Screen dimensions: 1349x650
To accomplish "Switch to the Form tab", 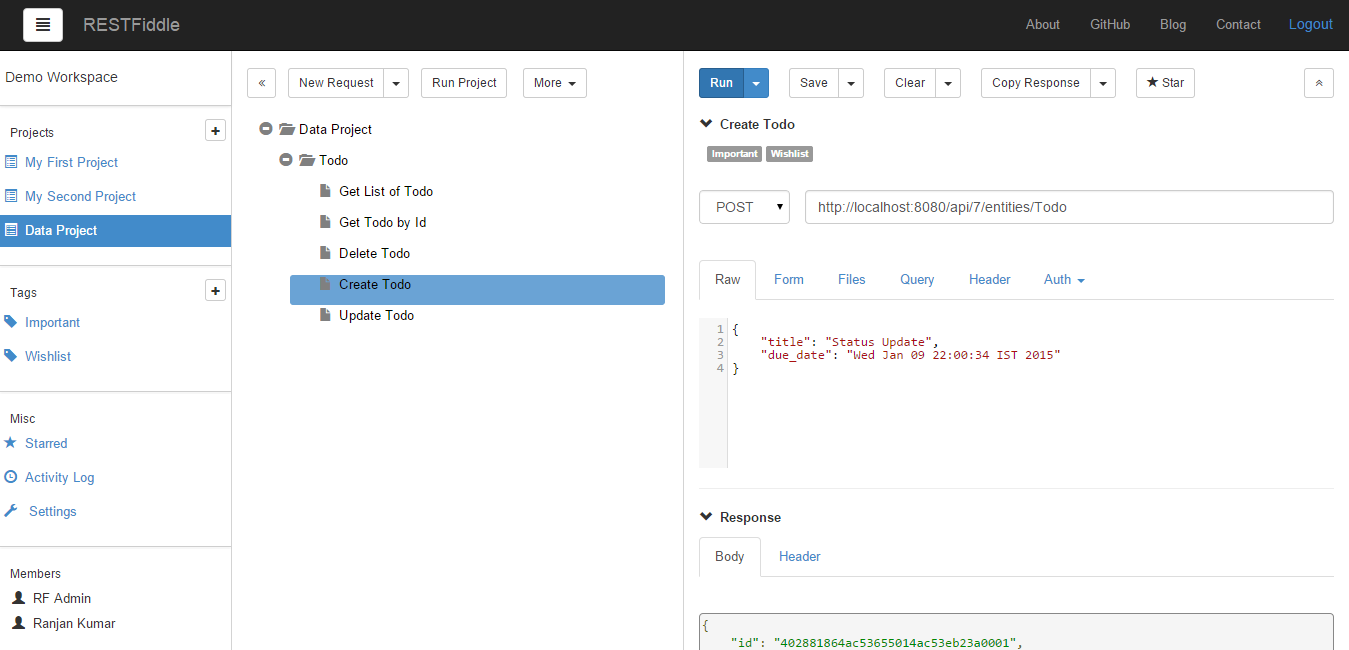I will (789, 280).
